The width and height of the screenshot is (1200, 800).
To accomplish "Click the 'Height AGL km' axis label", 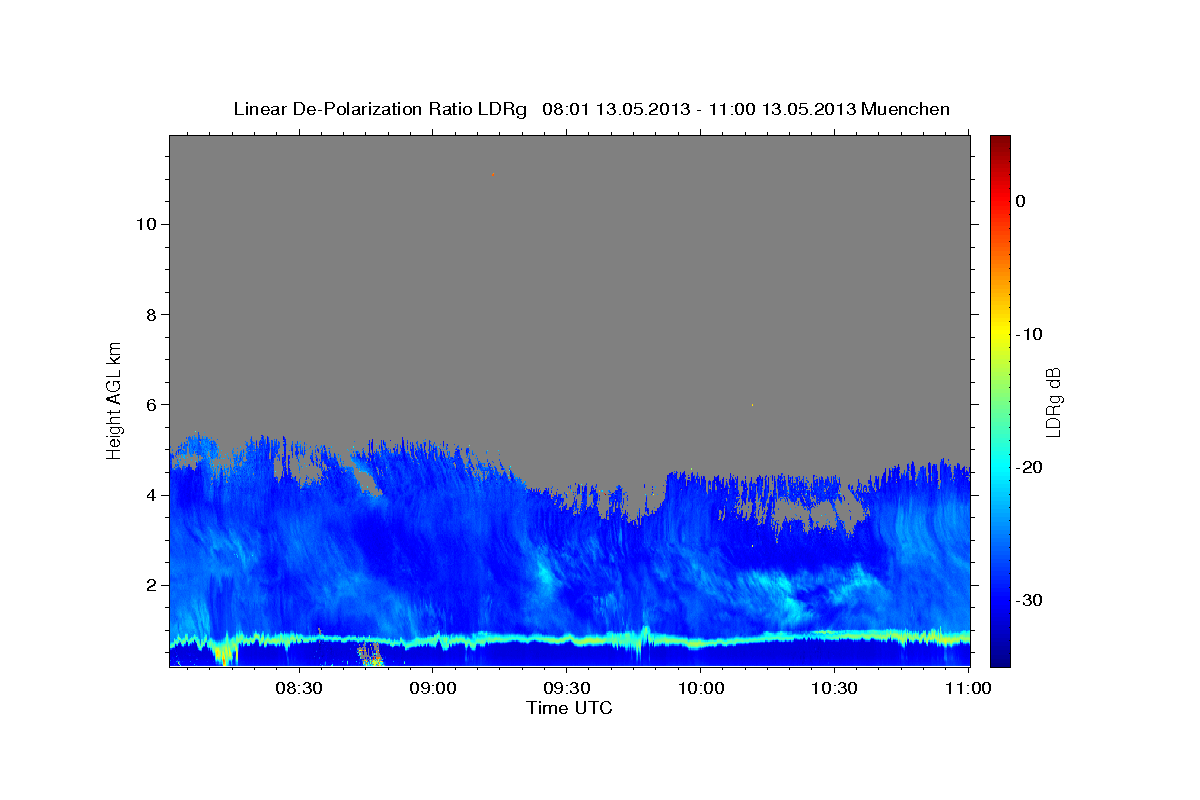I will tap(114, 399).
